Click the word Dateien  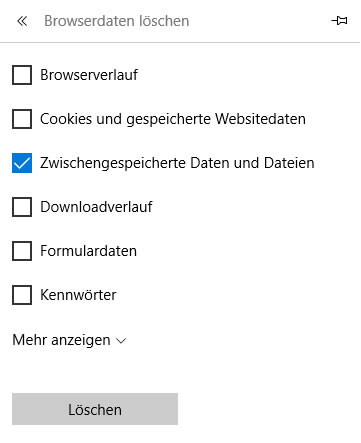289,163
